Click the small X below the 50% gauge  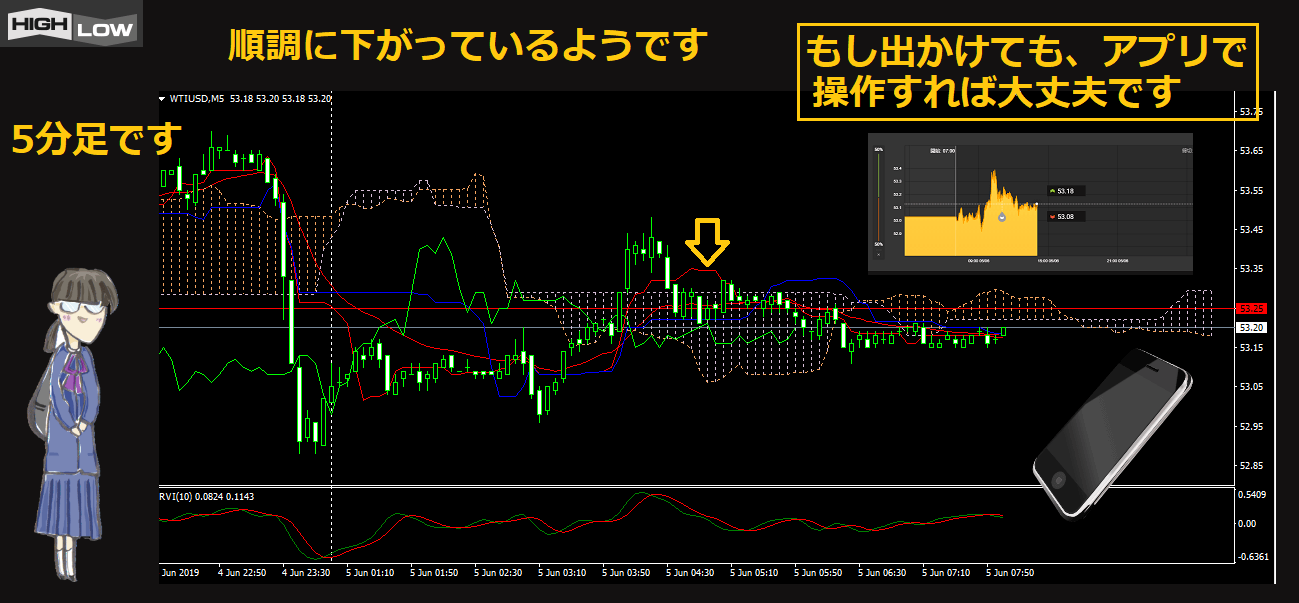tap(878, 254)
